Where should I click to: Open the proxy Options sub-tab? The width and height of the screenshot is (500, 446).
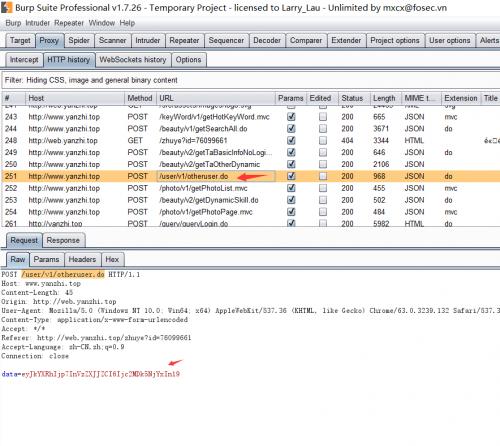[x=188, y=60]
